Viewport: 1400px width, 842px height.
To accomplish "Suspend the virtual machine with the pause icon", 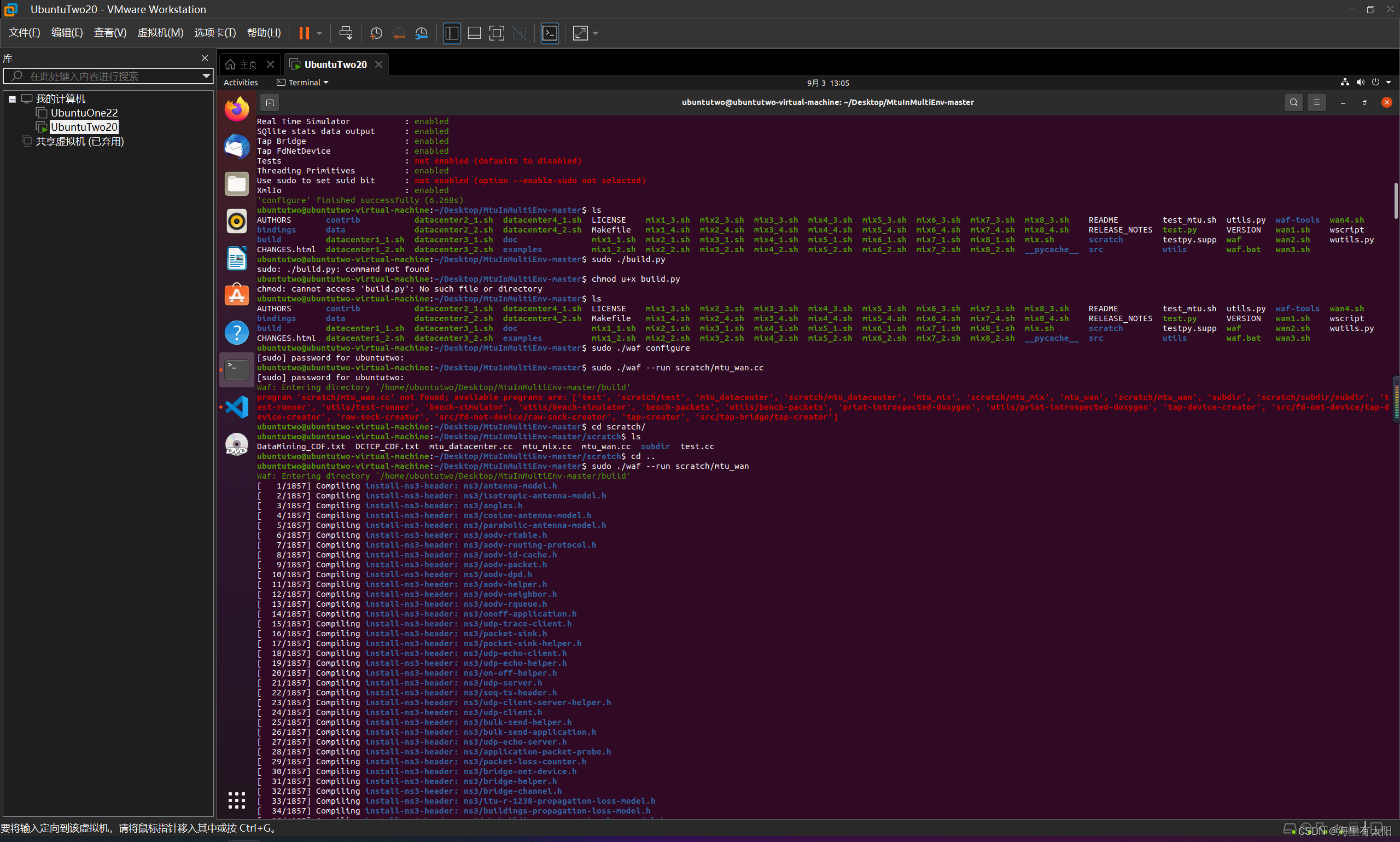I will (x=304, y=33).
